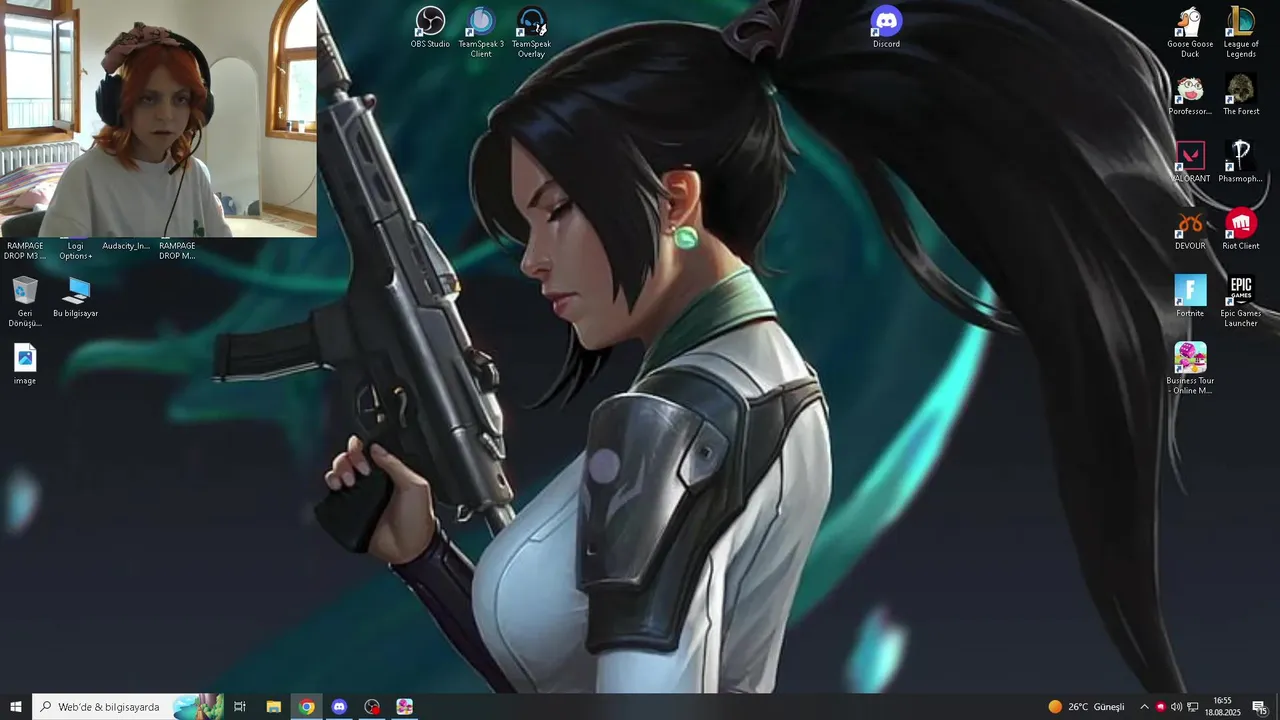This screenshot has width=1280, height=720.
Task: Select the Phasmophobia desktop shortcut
Action: click(1241, 161)
